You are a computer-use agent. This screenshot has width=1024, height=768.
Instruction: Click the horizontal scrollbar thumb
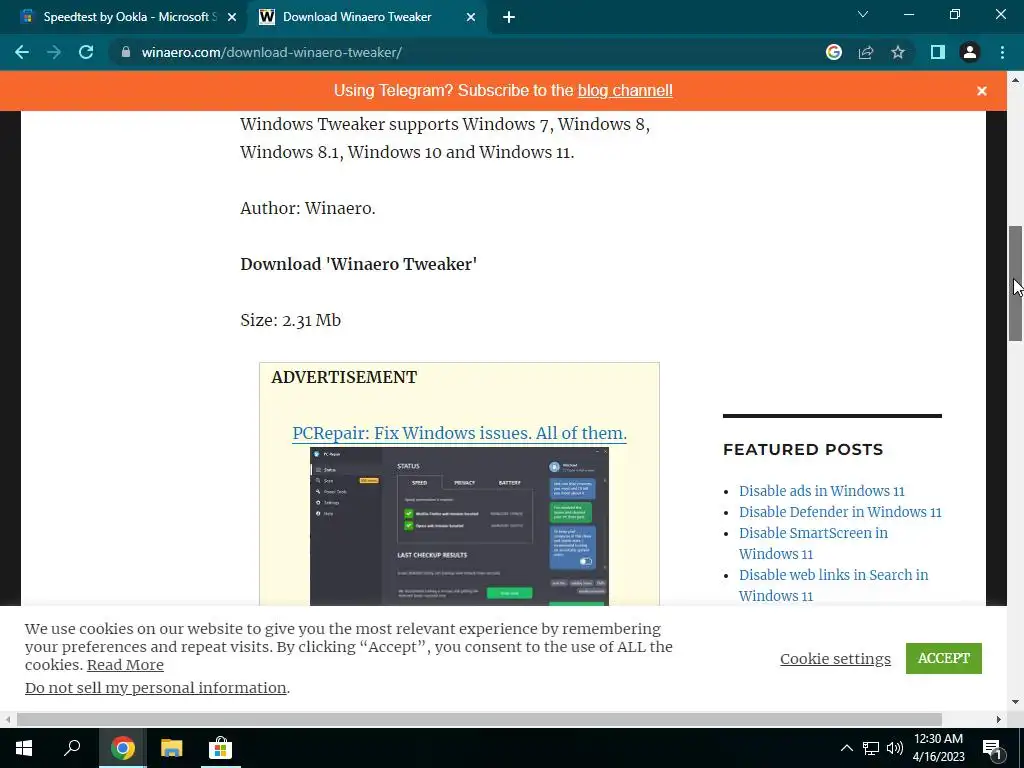point(479,719)
